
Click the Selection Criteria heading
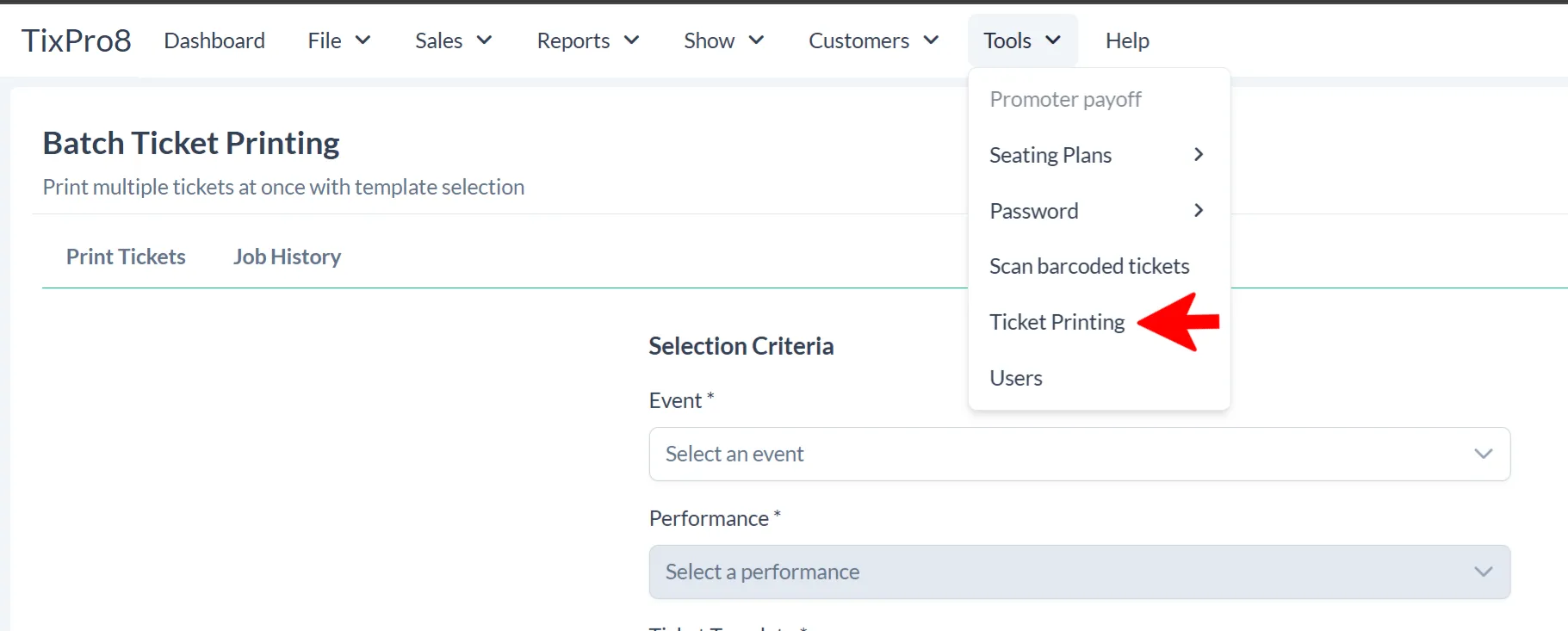pos(741,346)
